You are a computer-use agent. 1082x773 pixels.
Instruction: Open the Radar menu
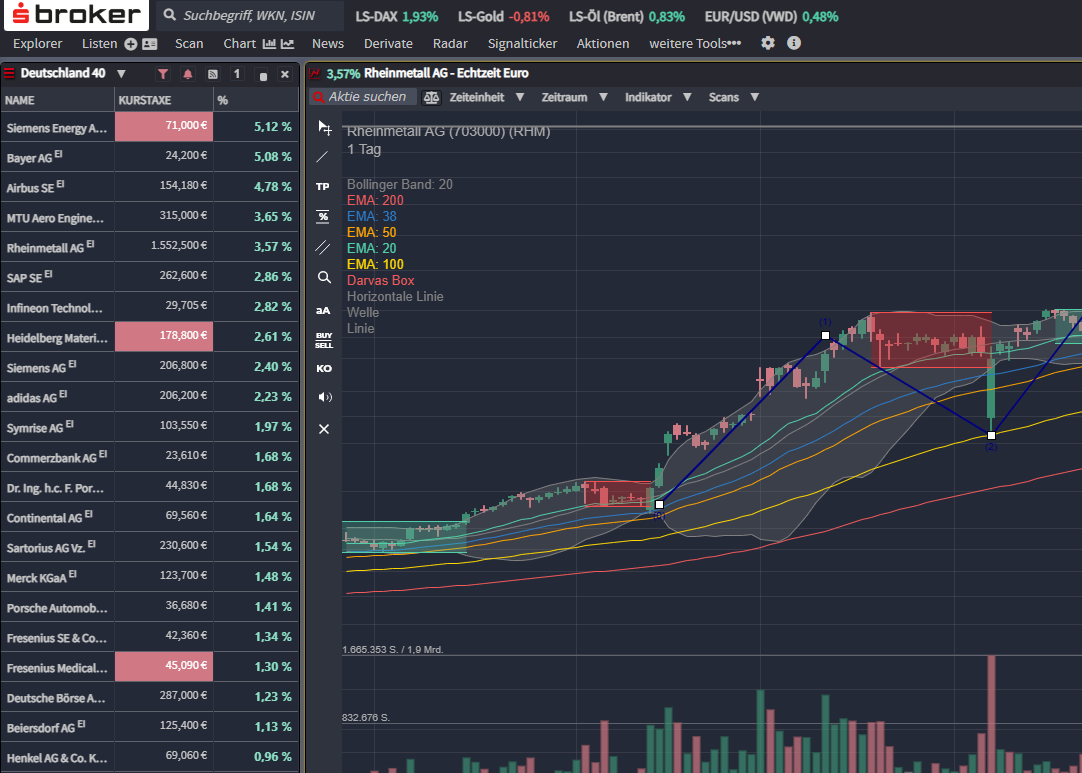tap(450, 43)
